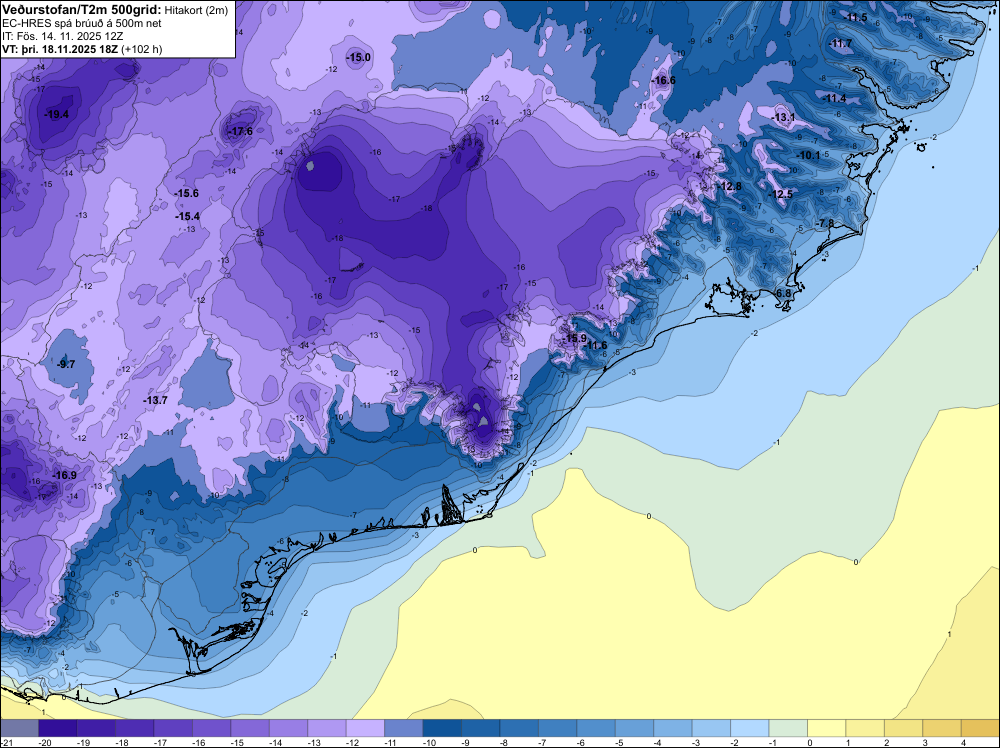Select the -15.9 temperature label
Screen dimensions: 1000x748
[x=575, y=338]
